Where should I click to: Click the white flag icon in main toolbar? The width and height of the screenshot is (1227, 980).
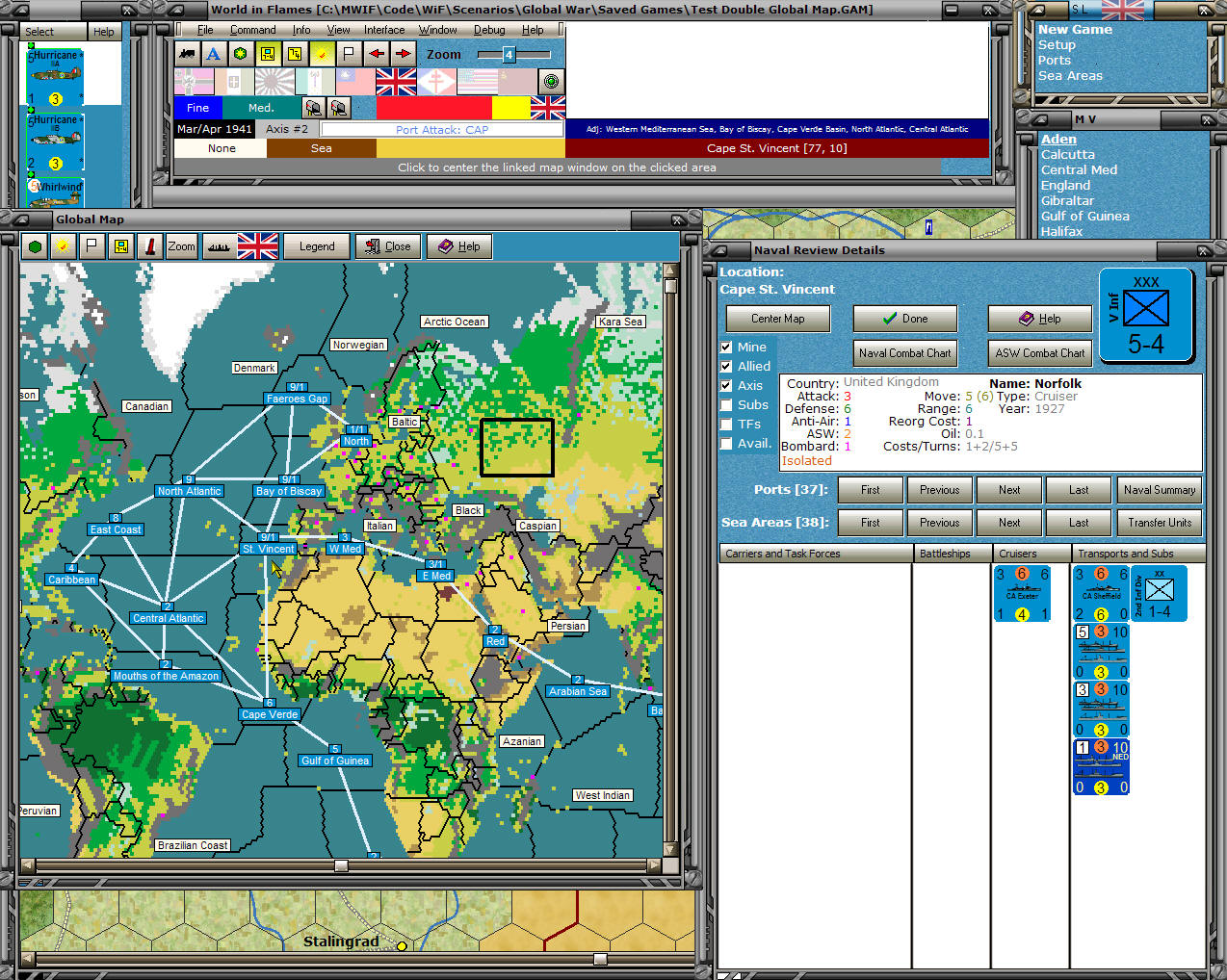349,54
